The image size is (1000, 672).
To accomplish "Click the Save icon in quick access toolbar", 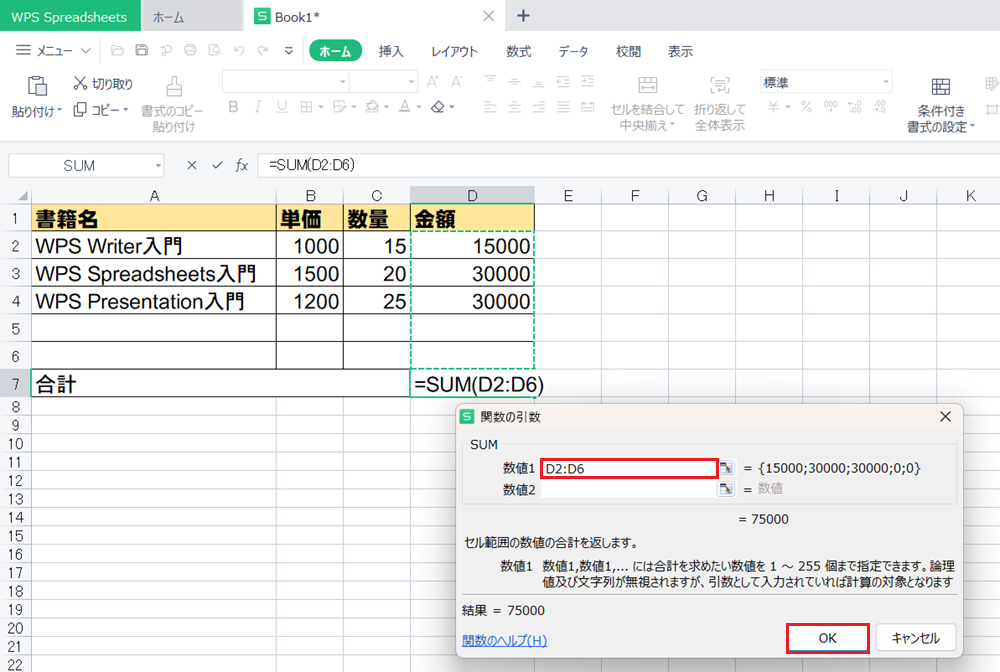I will [142, 50].
